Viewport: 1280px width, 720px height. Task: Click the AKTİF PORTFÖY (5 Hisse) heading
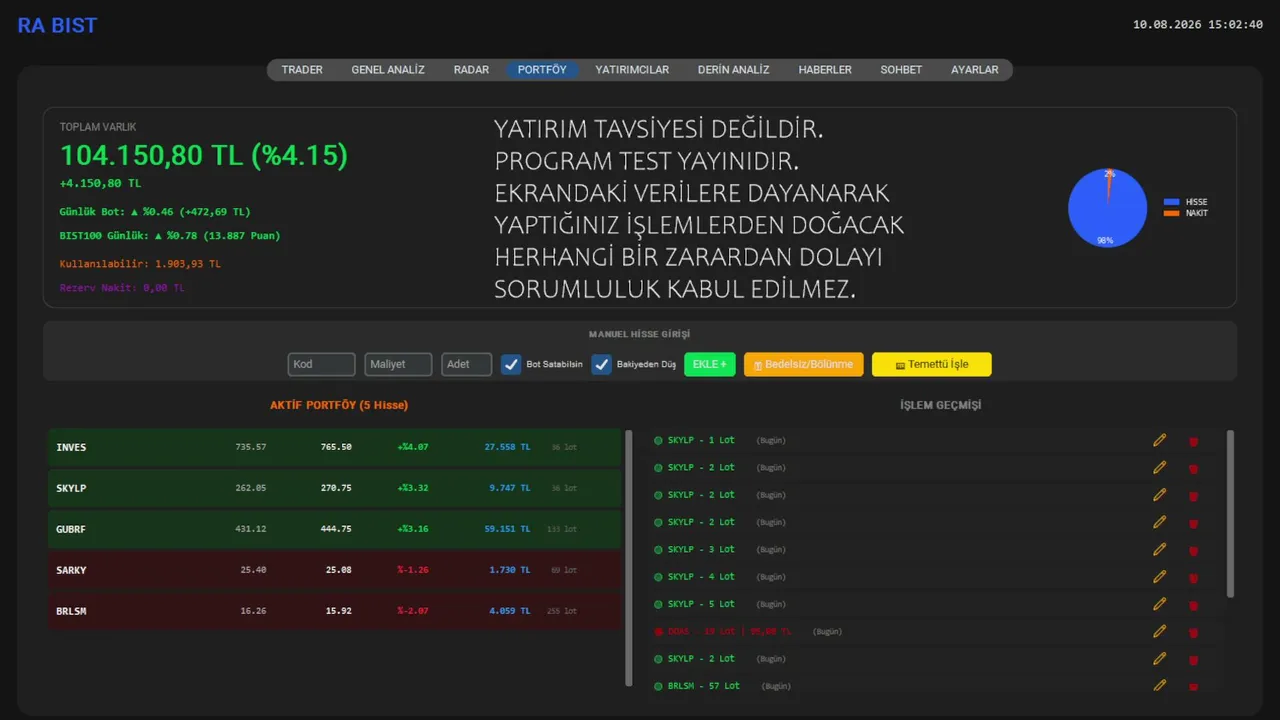pos(339,405)
